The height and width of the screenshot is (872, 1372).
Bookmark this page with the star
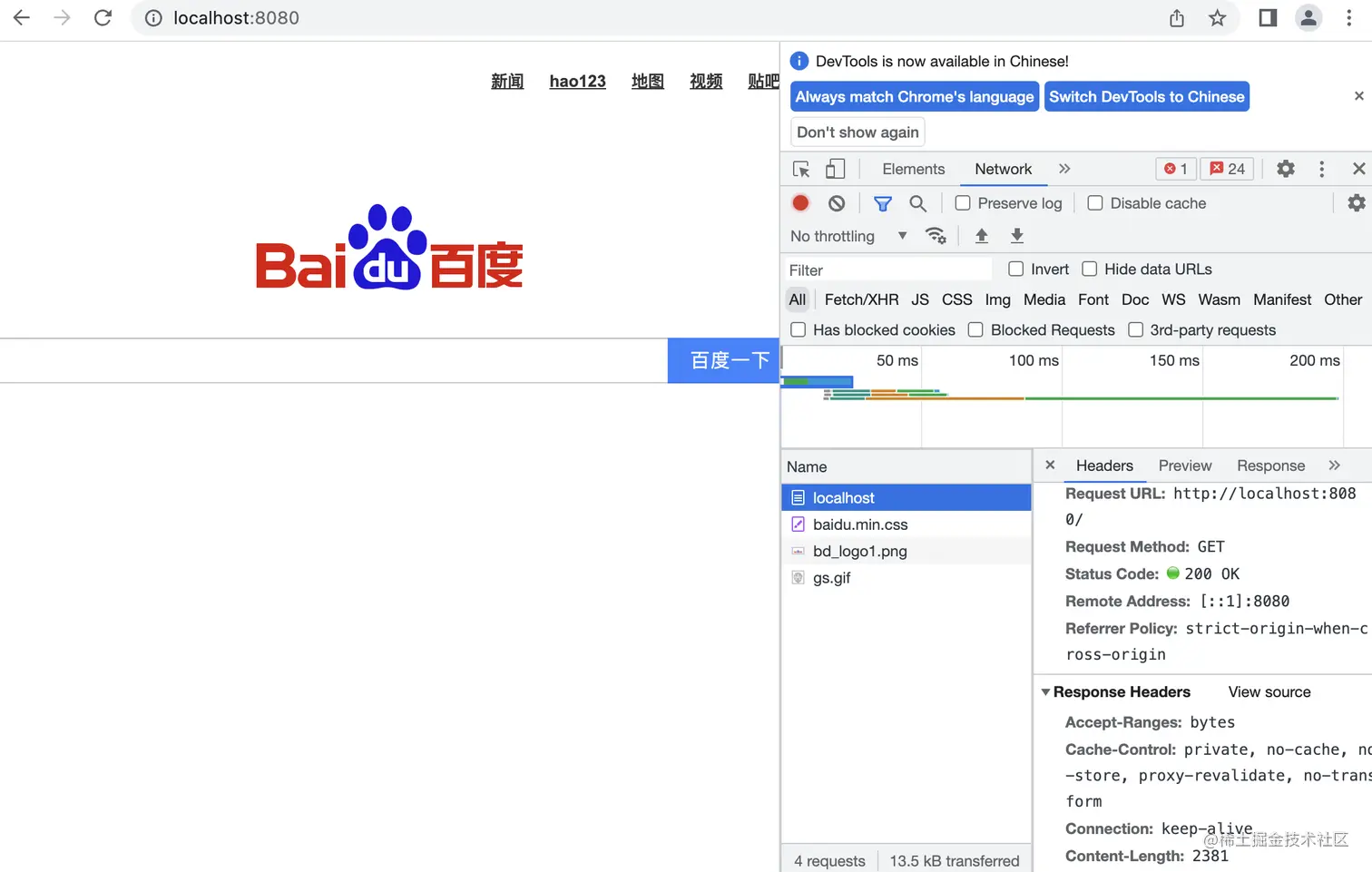[x=1218, y=17]
